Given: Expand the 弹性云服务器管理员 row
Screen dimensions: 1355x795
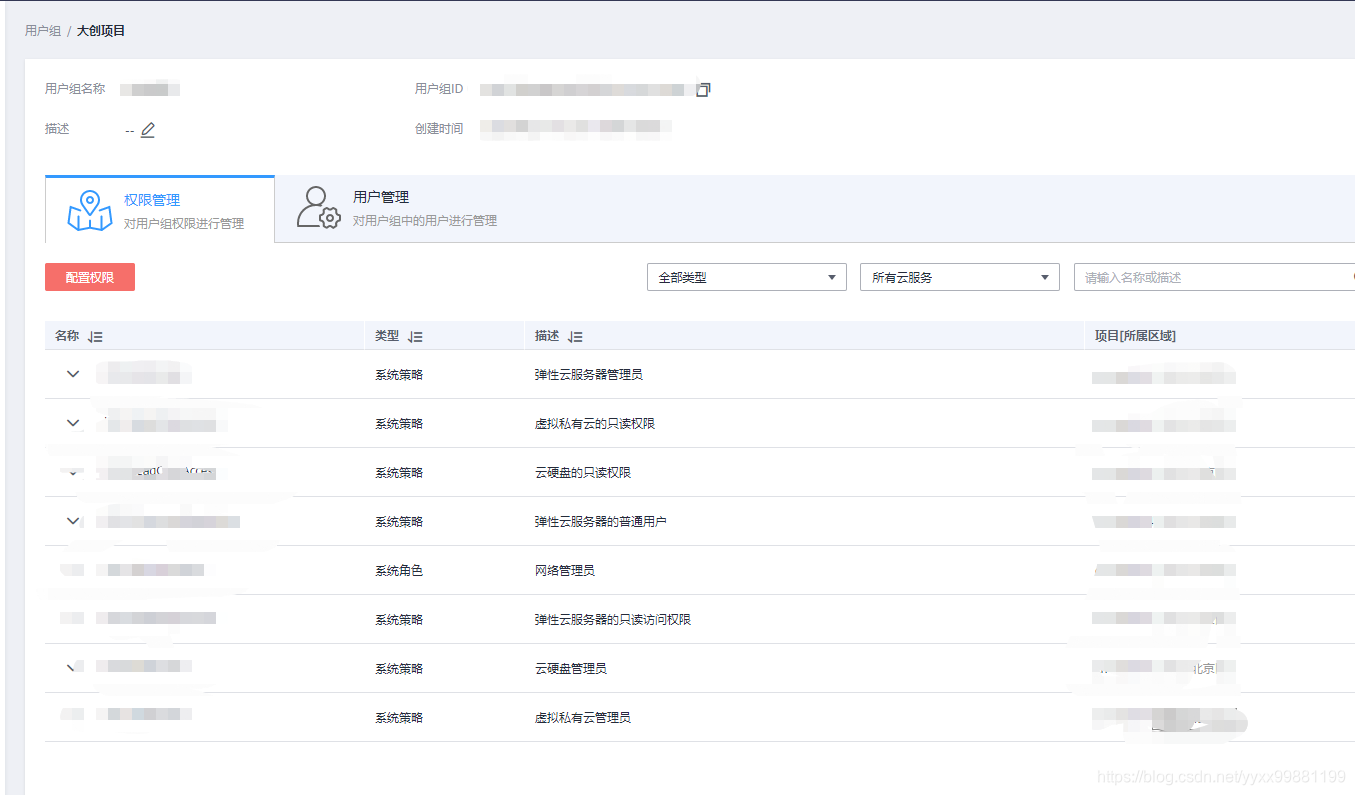Looking at the screenshot, I should click(x=73, y=374).
